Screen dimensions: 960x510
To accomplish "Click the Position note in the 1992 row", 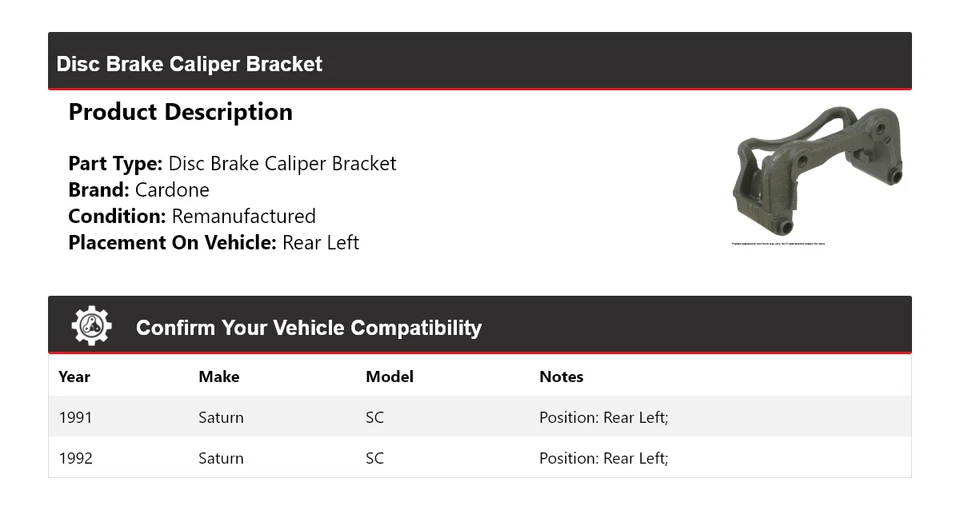I will tap(603, 458).
